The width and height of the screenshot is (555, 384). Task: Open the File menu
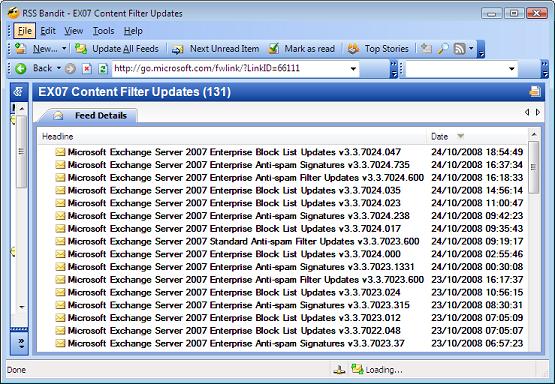24,31
